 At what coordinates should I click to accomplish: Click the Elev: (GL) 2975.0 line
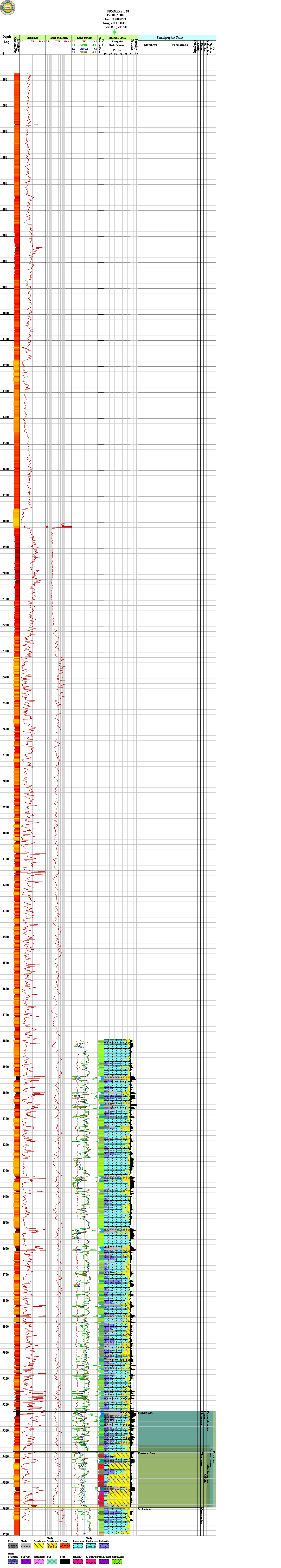coord(116,27)
